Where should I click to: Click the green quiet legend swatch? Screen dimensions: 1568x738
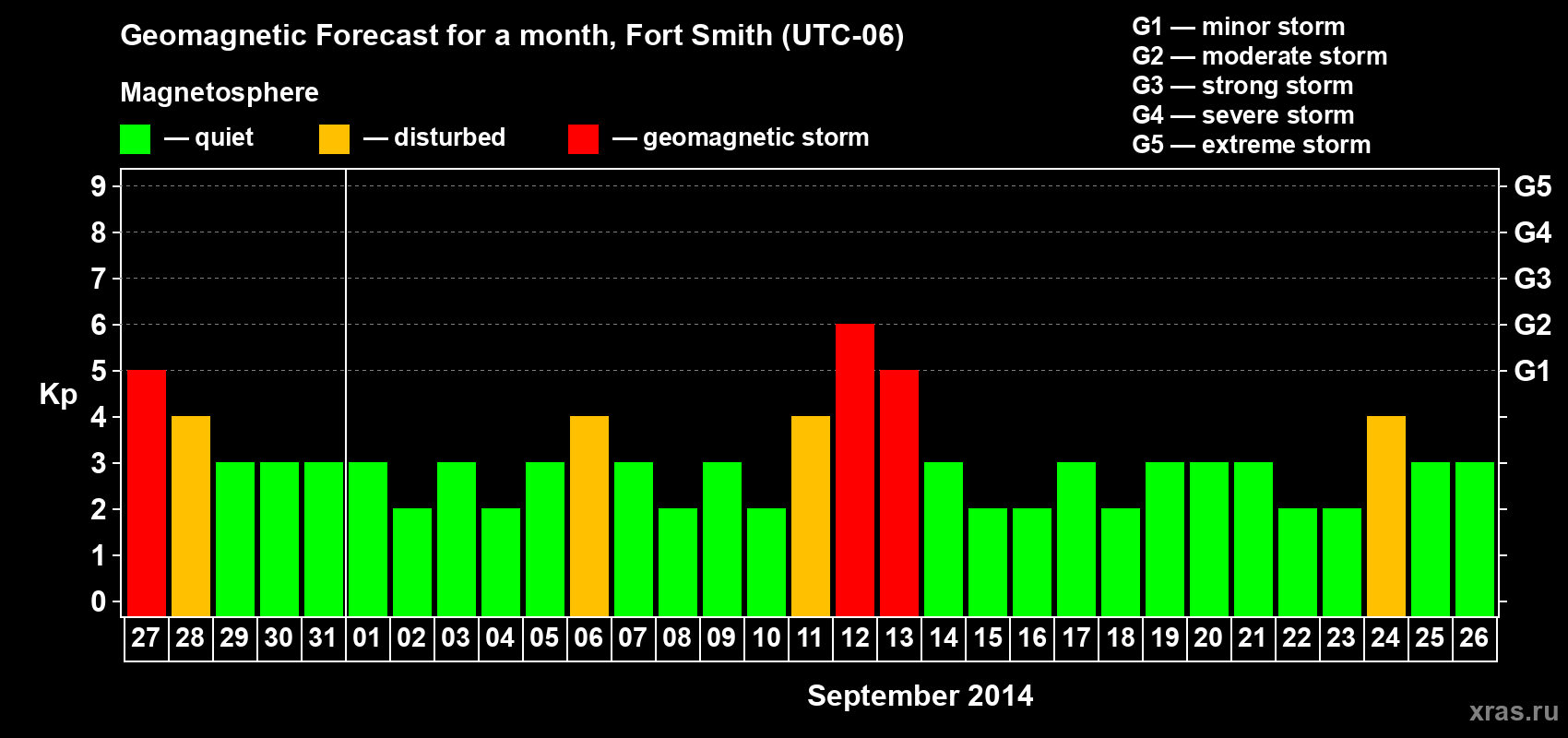coord(135,139)
